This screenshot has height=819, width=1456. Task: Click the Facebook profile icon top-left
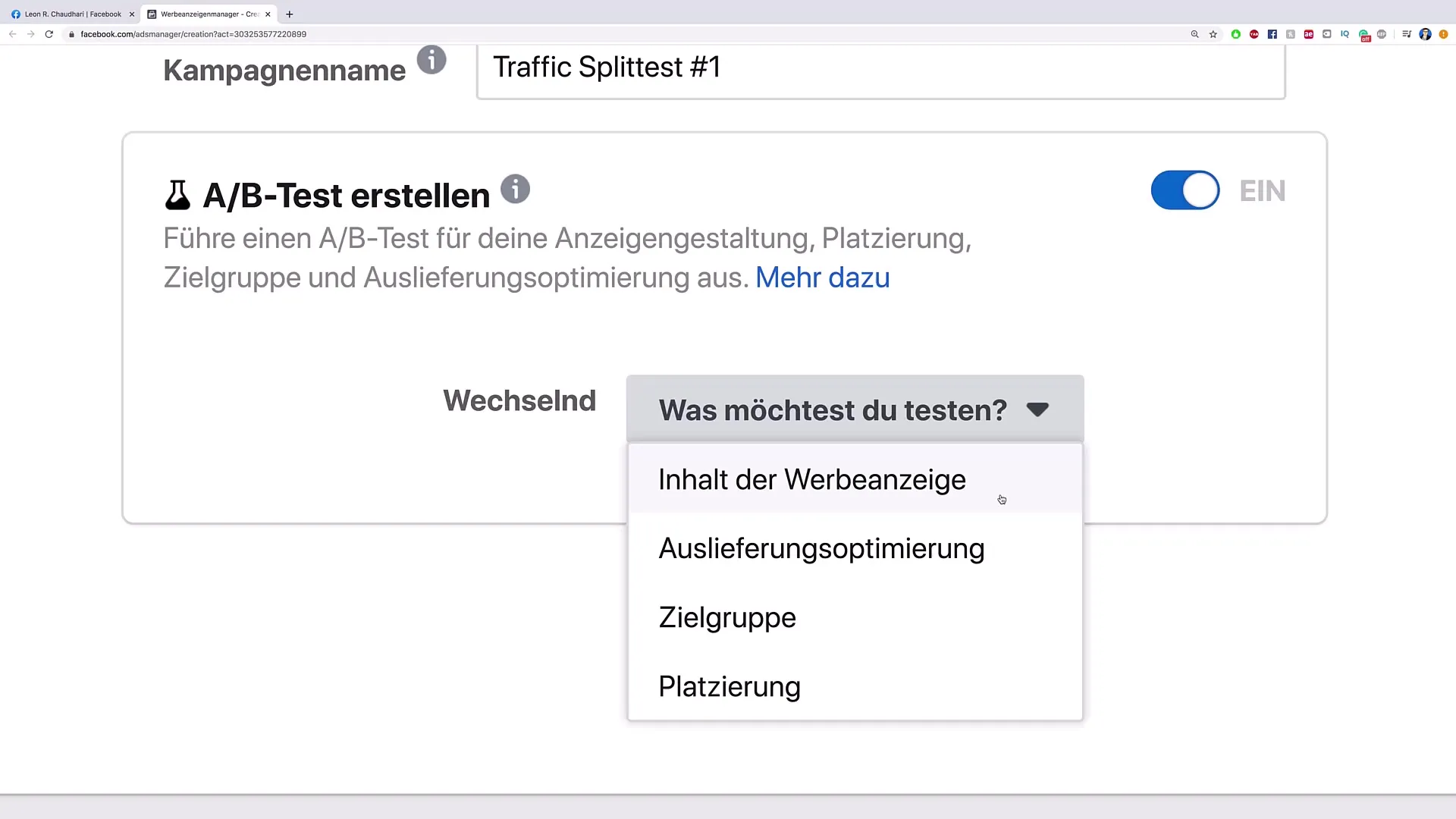[15, 13]
